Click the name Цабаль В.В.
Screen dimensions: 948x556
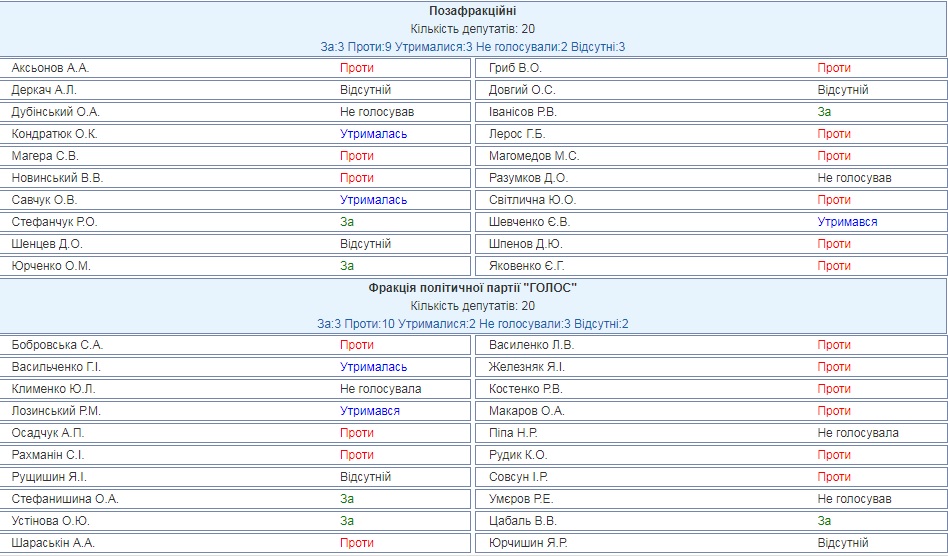pos(523,521)
